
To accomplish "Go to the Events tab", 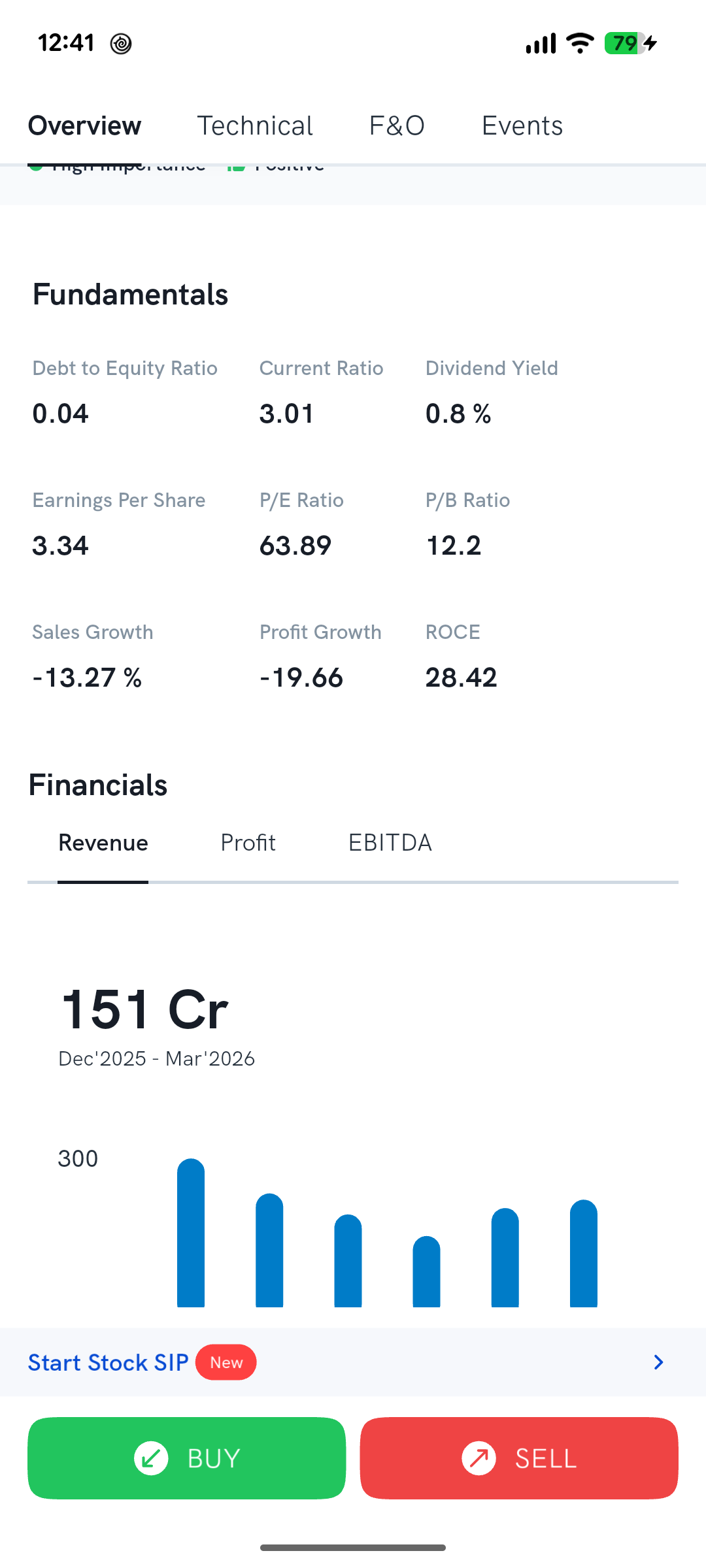I will pos(522,125).
